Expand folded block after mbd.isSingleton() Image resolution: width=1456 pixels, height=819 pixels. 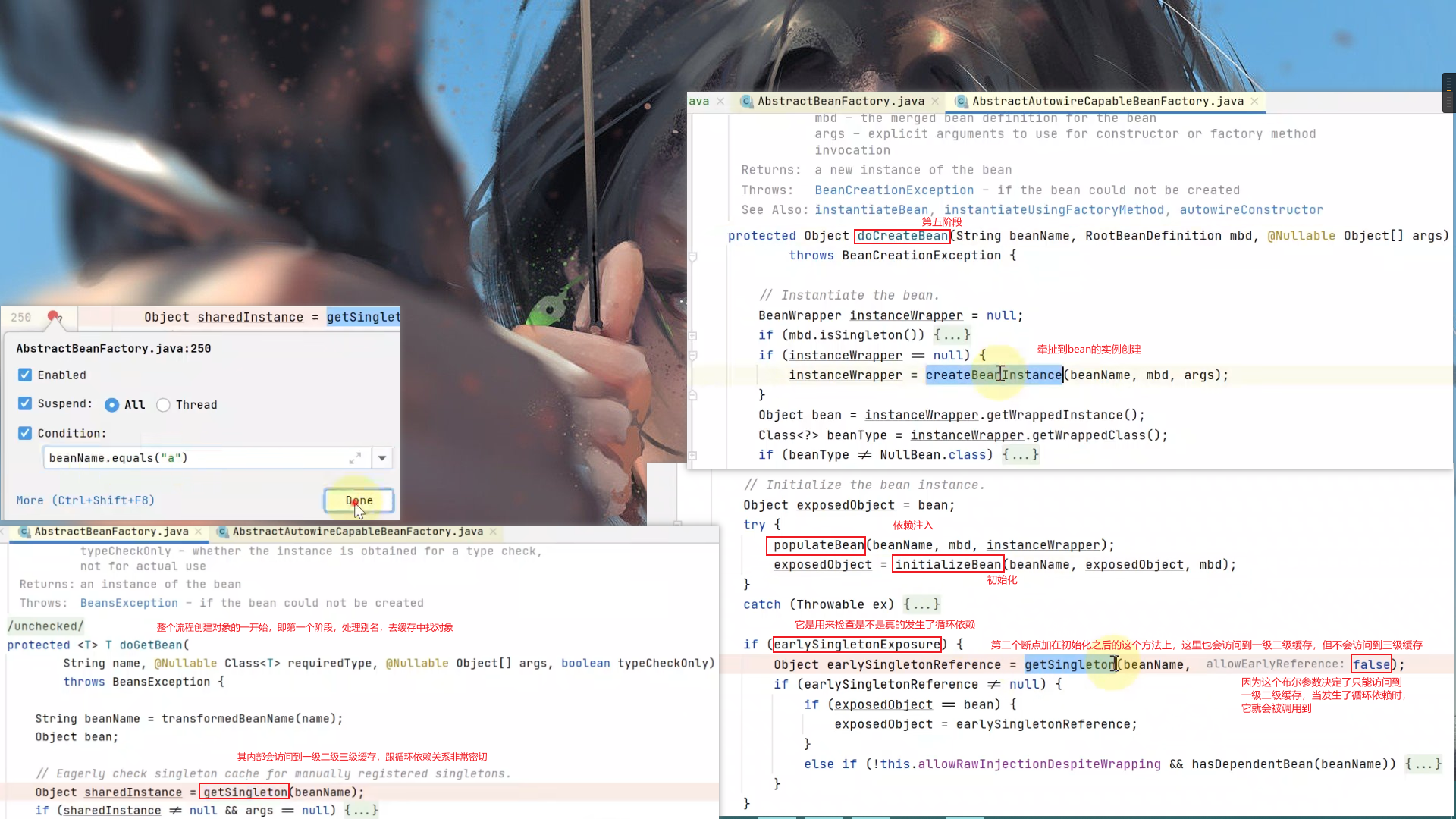(952, 334)
